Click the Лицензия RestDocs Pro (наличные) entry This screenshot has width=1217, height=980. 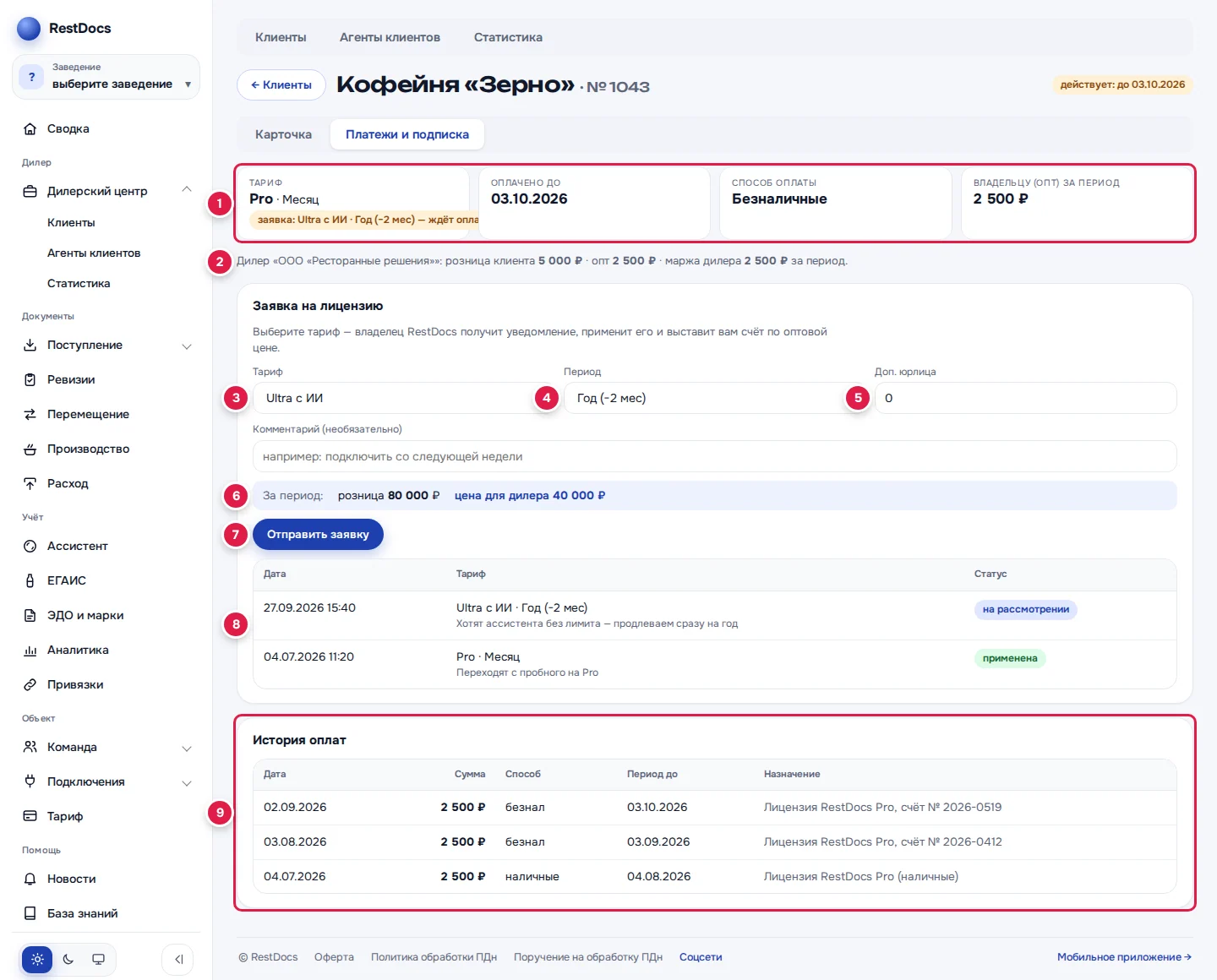coord(861,877)
